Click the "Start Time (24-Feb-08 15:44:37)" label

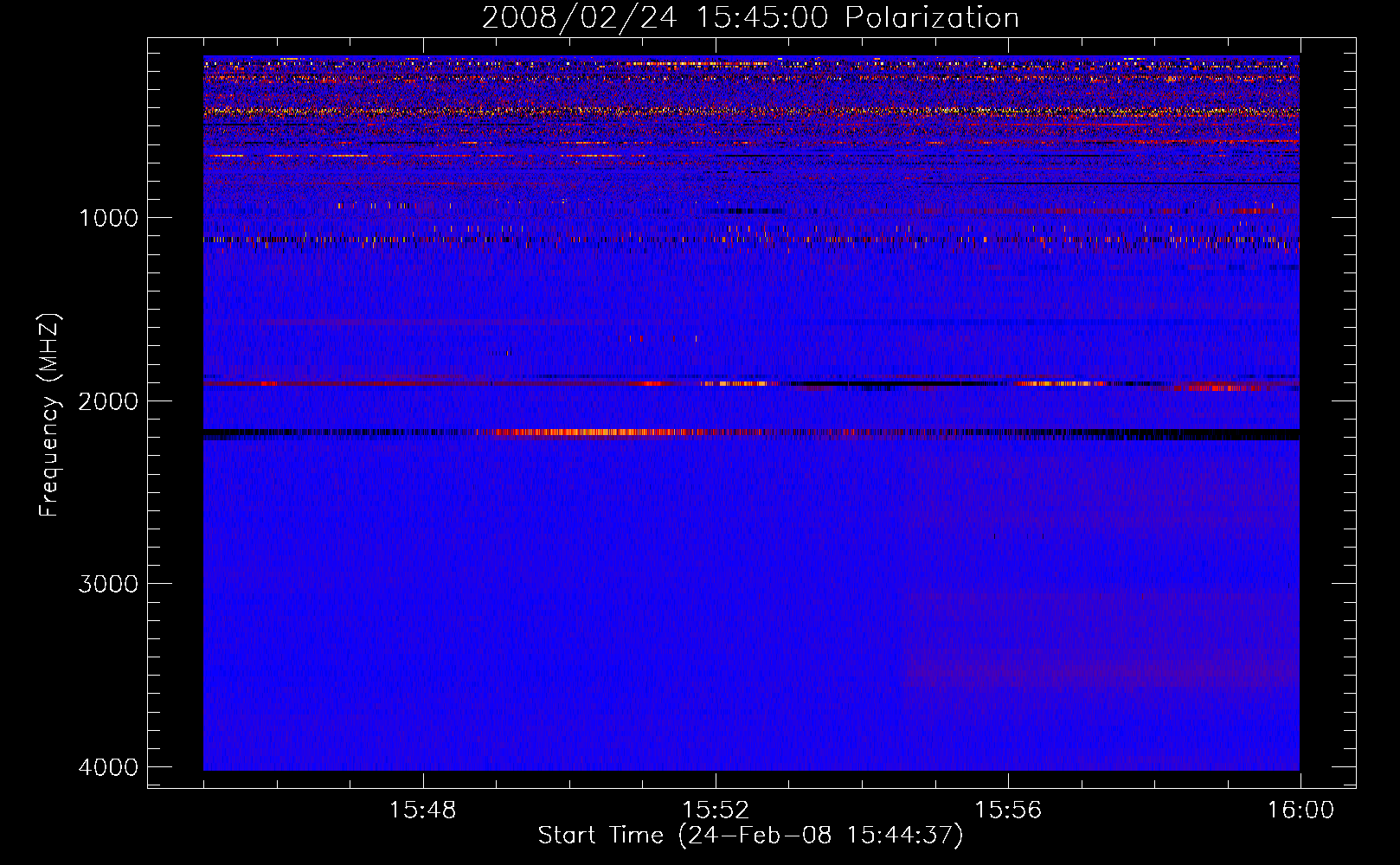pos(750,836)
